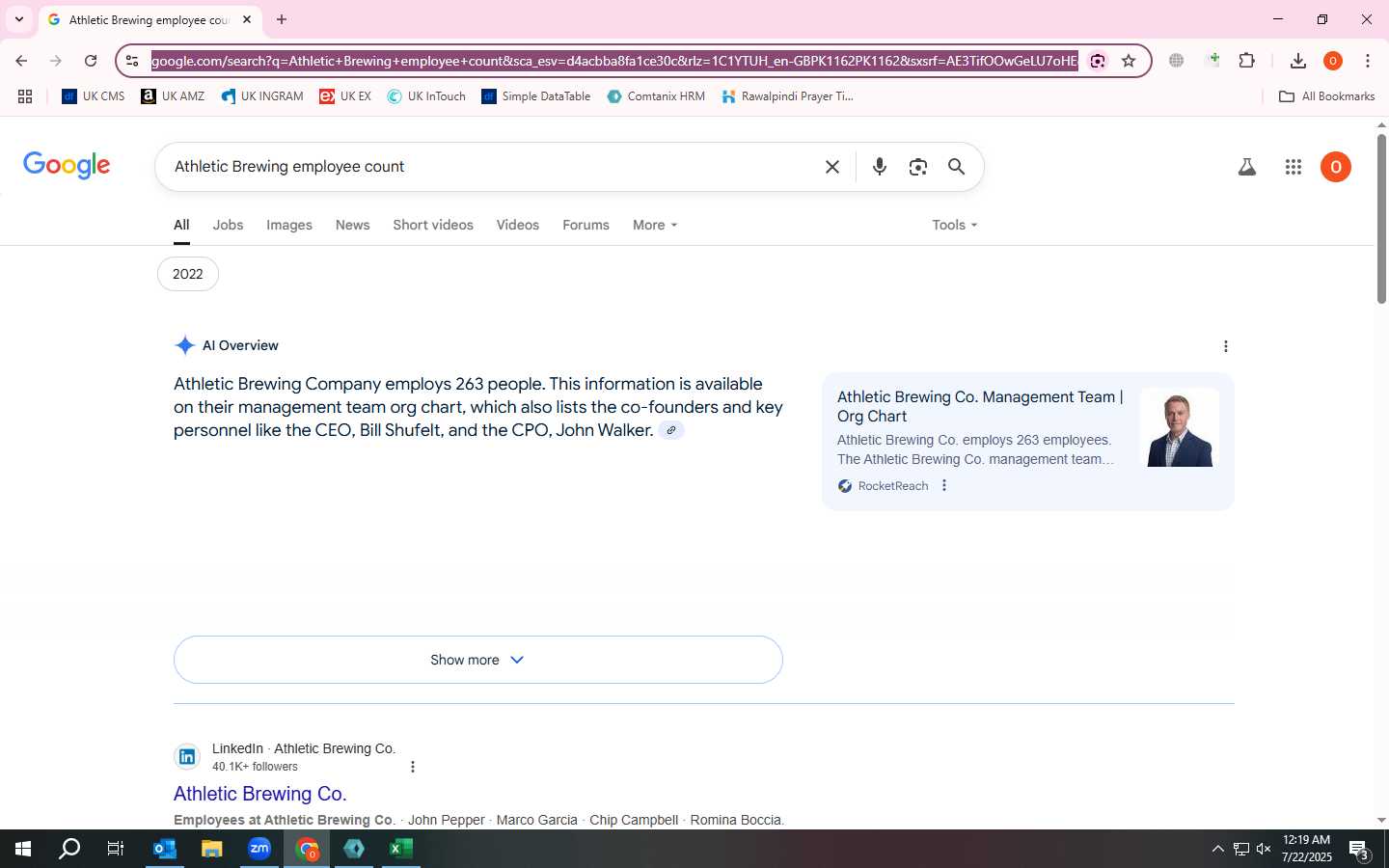This screenshot has width=1389, height=868.
Task: Click the Google Lens icon in address bar
Action: (1098, 61)
